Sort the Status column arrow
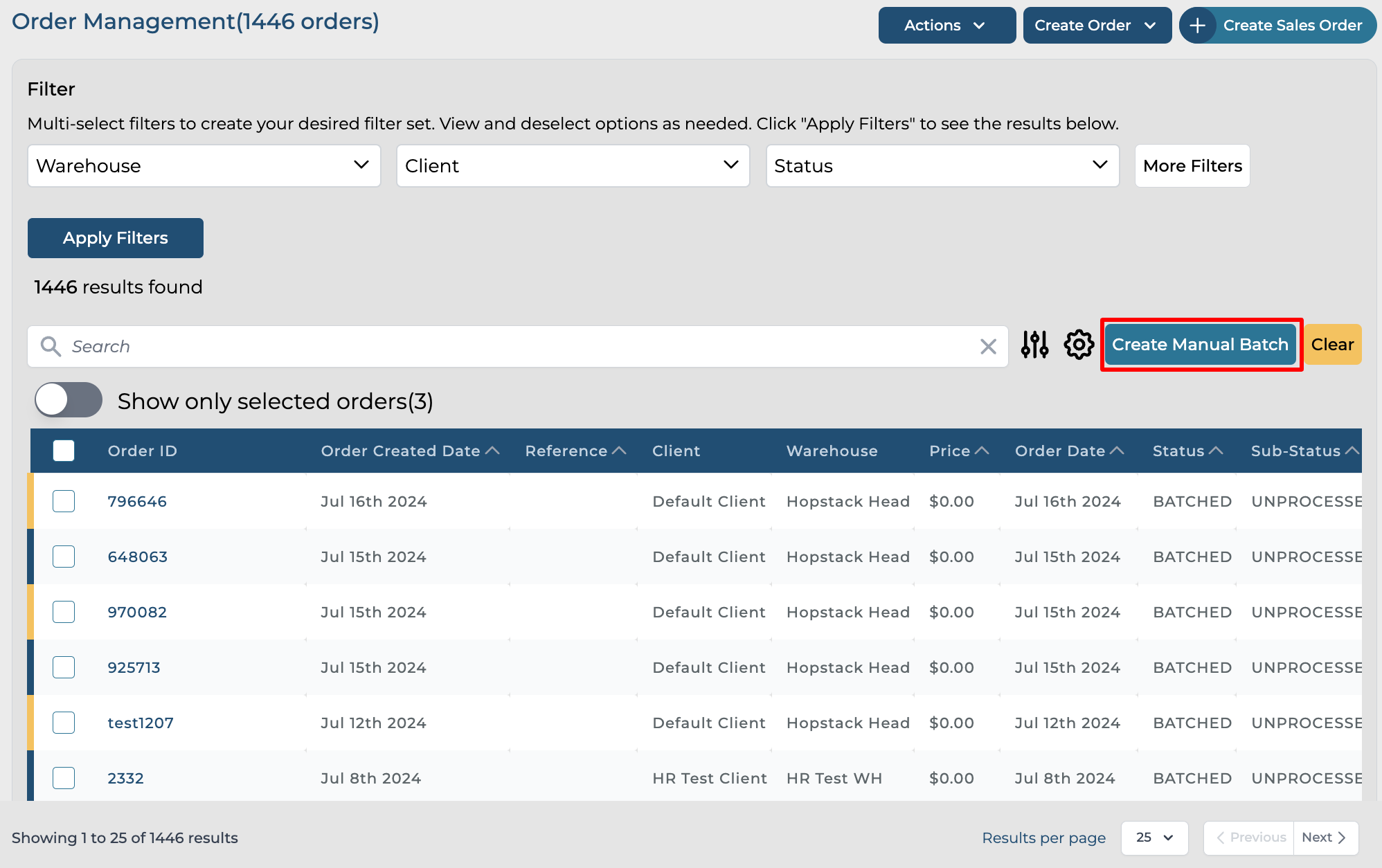Screen dimensions: 1382x868 click(x=1216, y=451)
